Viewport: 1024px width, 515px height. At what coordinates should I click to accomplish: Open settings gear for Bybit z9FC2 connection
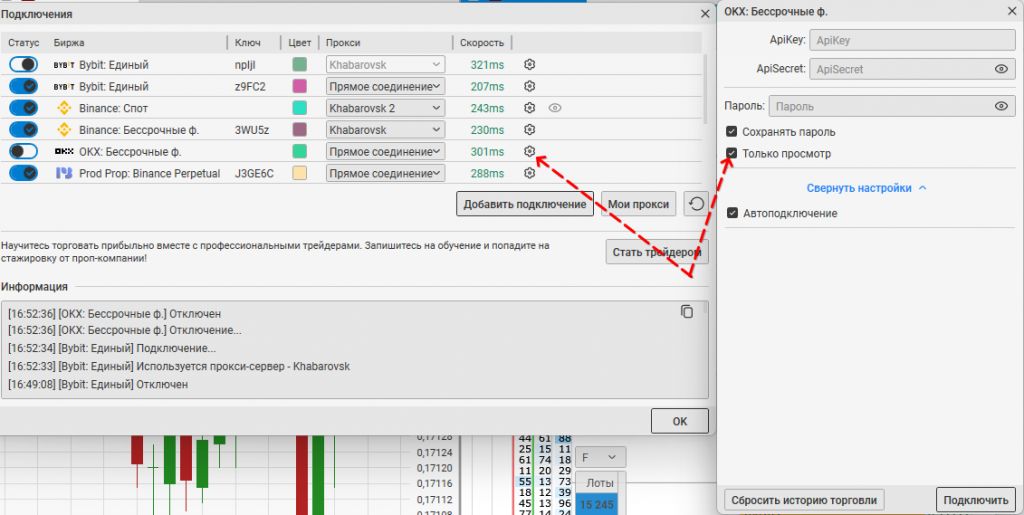pos(530,86)
